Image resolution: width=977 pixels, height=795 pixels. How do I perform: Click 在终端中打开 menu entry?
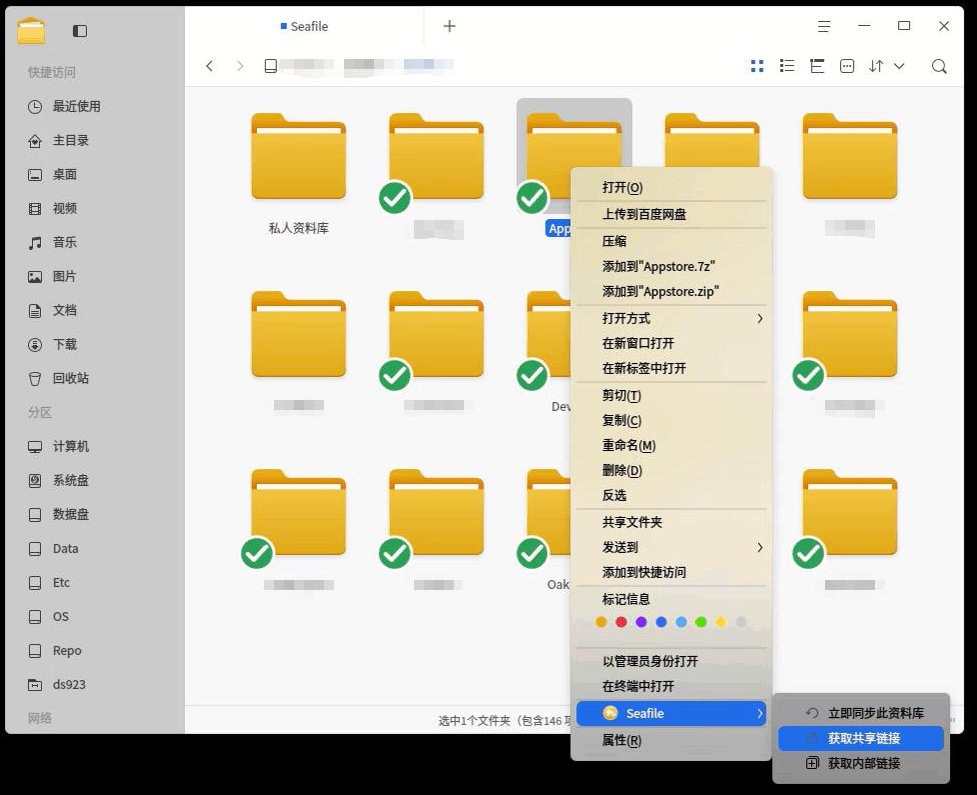coord(671,686)
